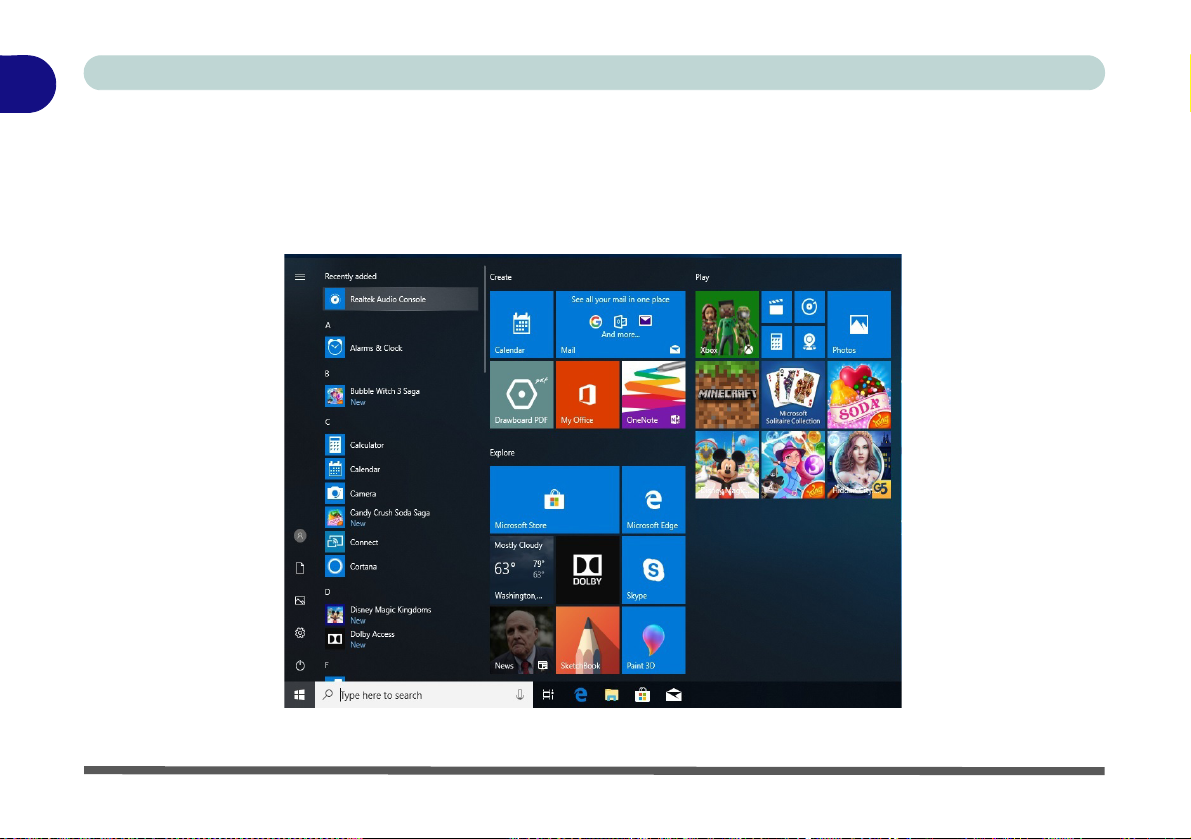Screen dimensions: 1191x839
Task: Open the My Office tile
Action: point(588,395)
